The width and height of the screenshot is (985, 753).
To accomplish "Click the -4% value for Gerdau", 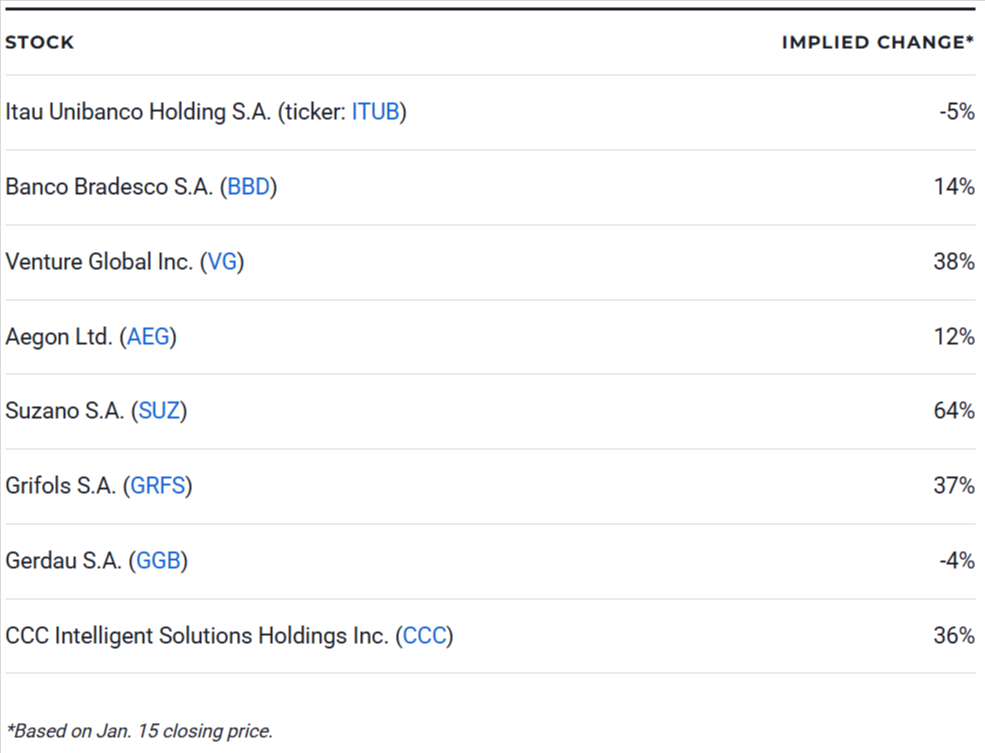I will [x=957, y=560].
